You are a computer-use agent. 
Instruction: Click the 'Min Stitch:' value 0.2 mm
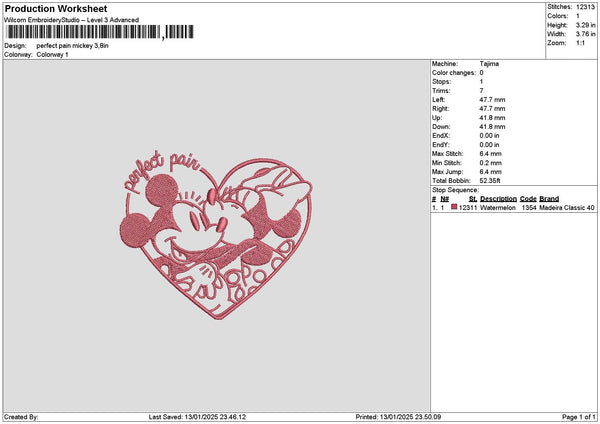[x=490, y=163]
